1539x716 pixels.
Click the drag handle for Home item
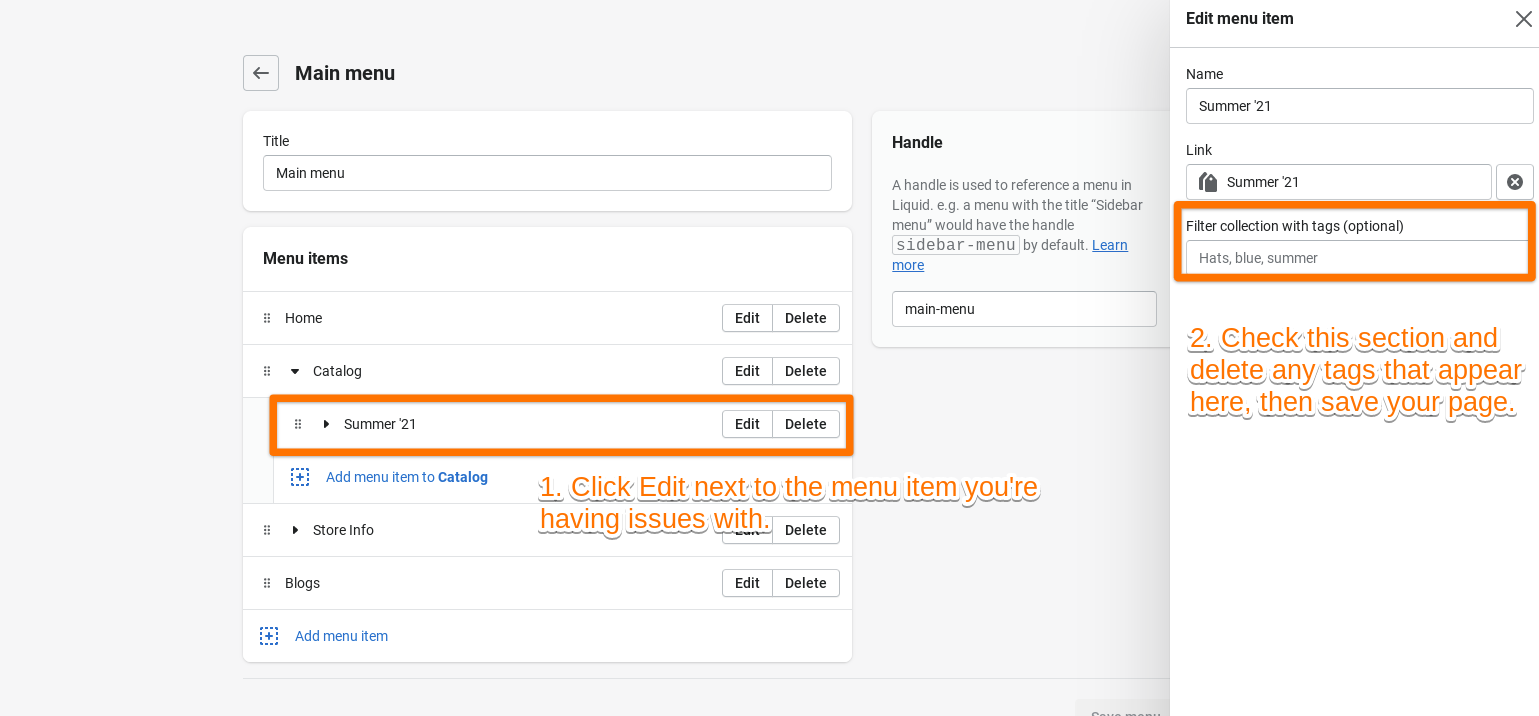click(x=267, y=318)
